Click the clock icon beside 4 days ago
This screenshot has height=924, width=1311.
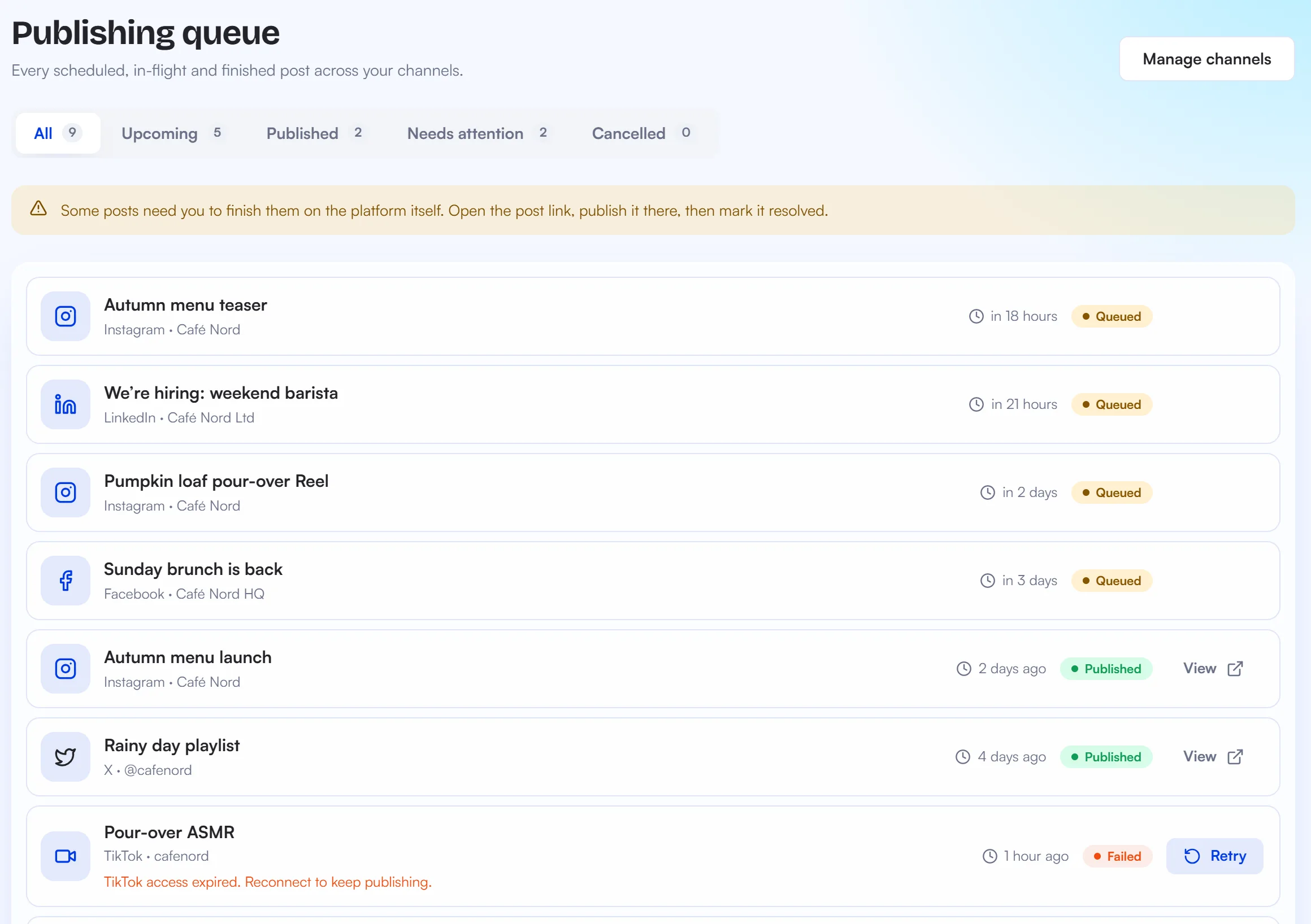pos(963,757)
